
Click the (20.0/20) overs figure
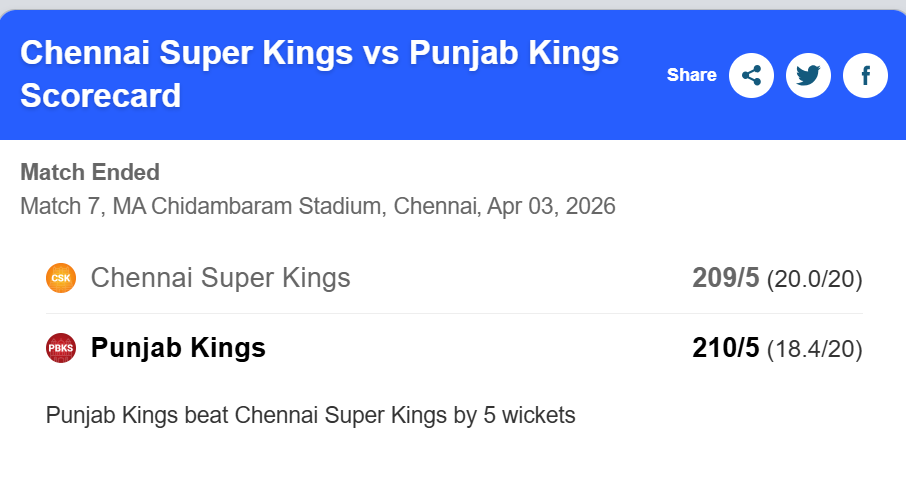click(814, 279)
